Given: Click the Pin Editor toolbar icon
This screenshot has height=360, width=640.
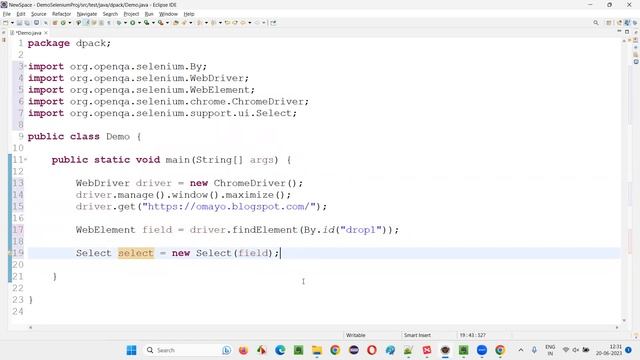Looking at the screenshot, I should 273,23.
